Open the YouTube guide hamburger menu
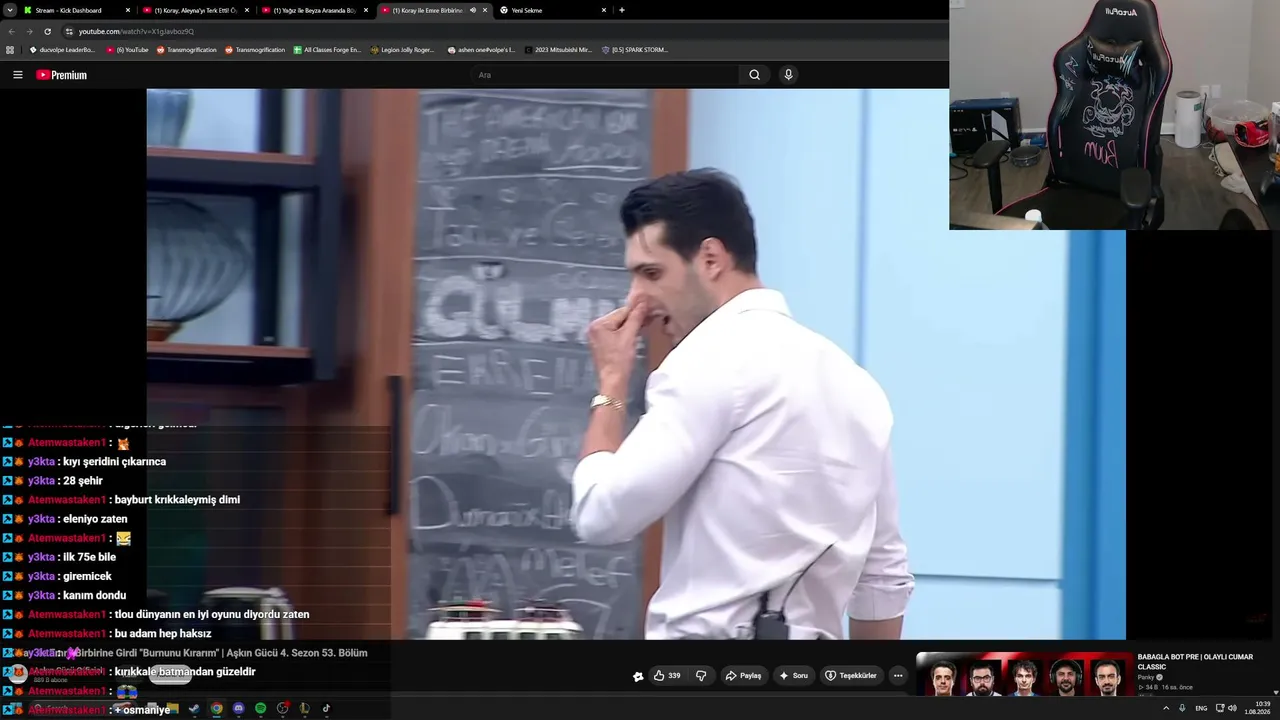 coord(17,75)
